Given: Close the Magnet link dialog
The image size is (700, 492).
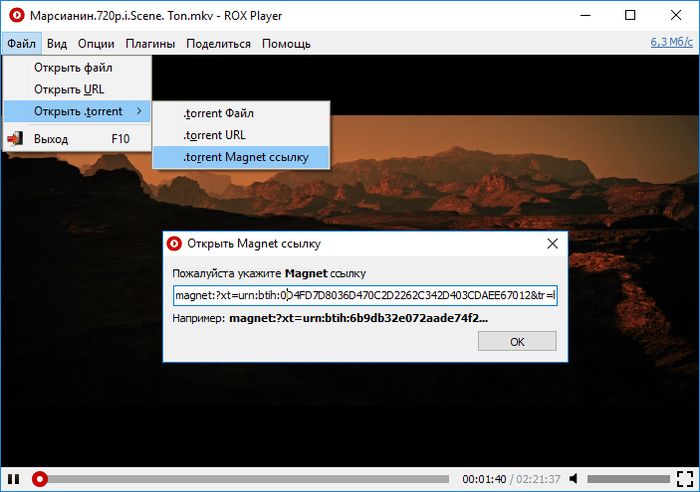Looking at the screenshot, I should (552, 243).
